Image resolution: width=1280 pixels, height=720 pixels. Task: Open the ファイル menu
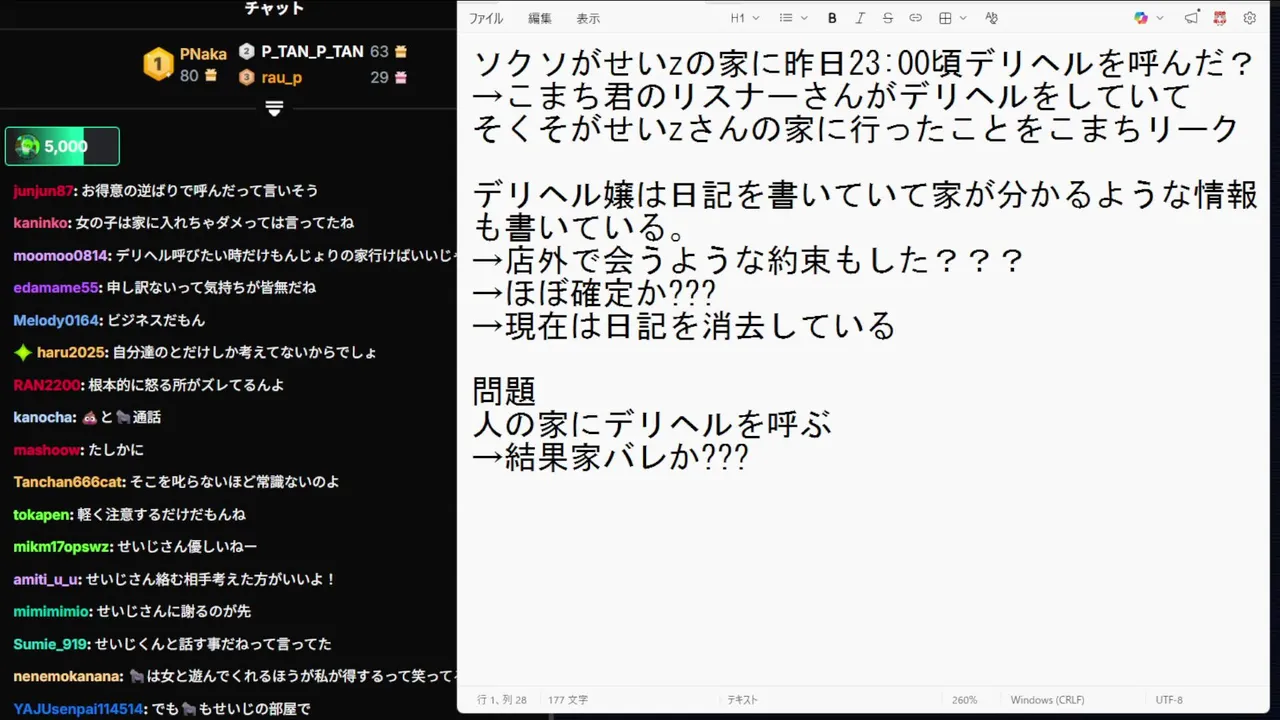click(486, 18)
